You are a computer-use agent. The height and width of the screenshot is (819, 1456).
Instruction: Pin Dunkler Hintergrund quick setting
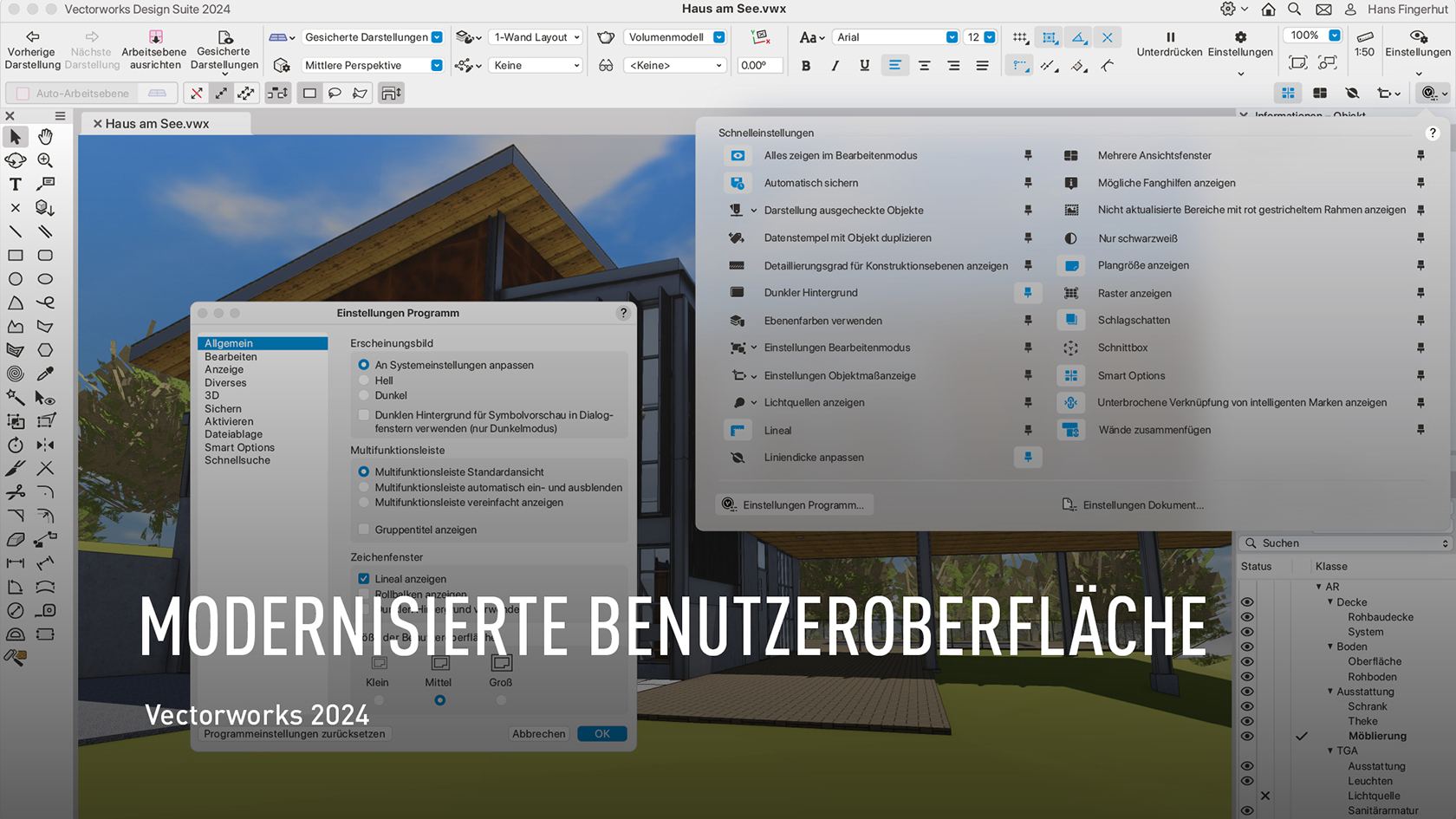[x=1028, y=293]
